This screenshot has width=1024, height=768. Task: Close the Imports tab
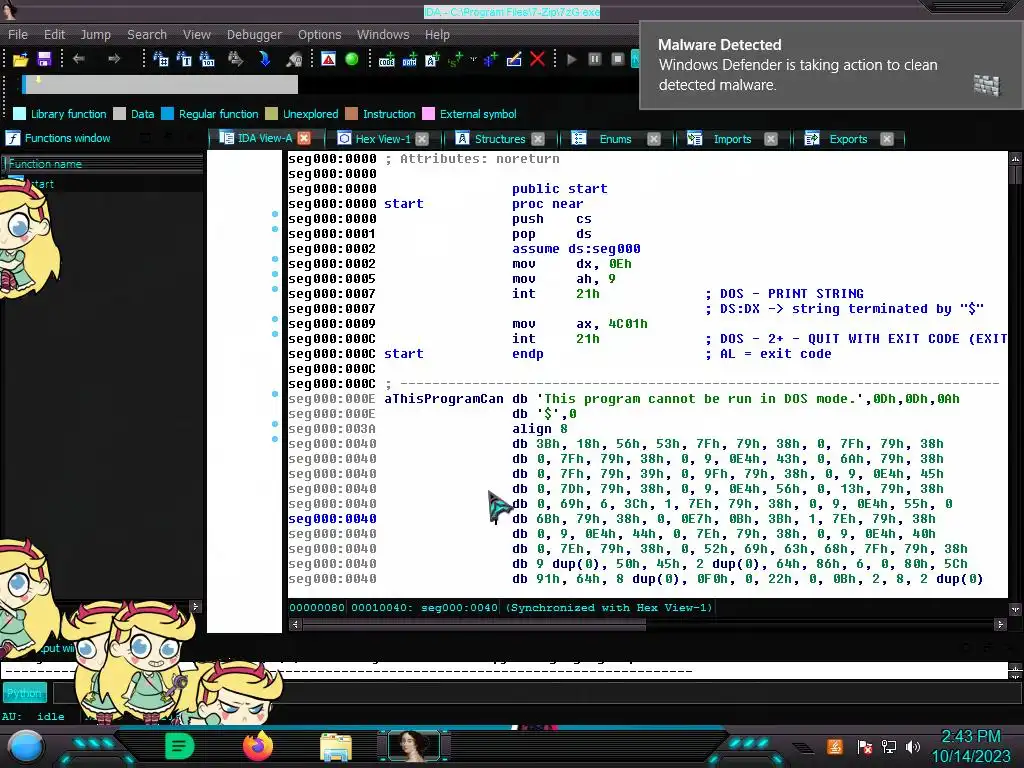pos(771,139)
